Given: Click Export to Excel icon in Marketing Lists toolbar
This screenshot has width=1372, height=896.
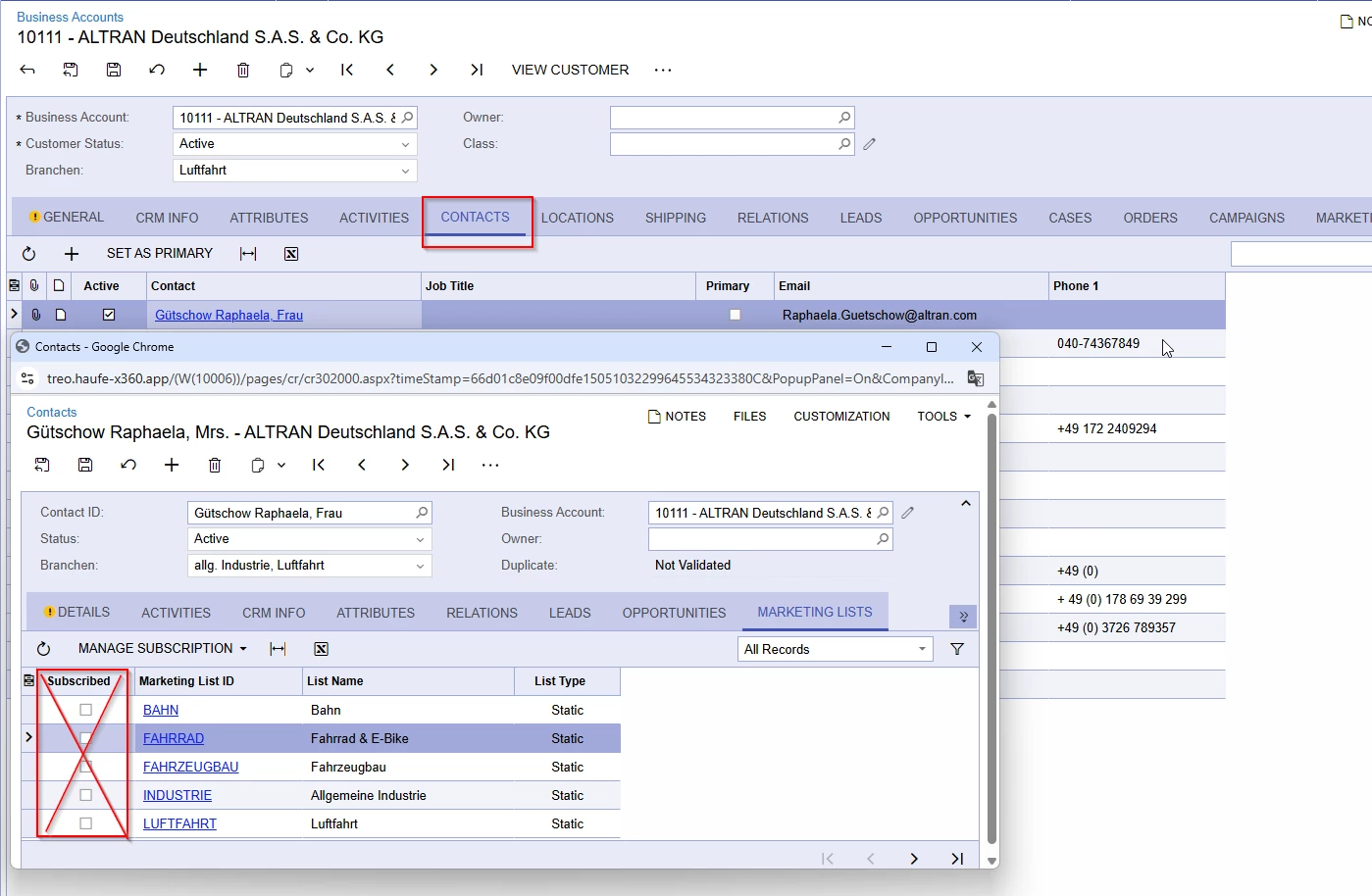Looking at the screenshot, I should pos(321,649).
